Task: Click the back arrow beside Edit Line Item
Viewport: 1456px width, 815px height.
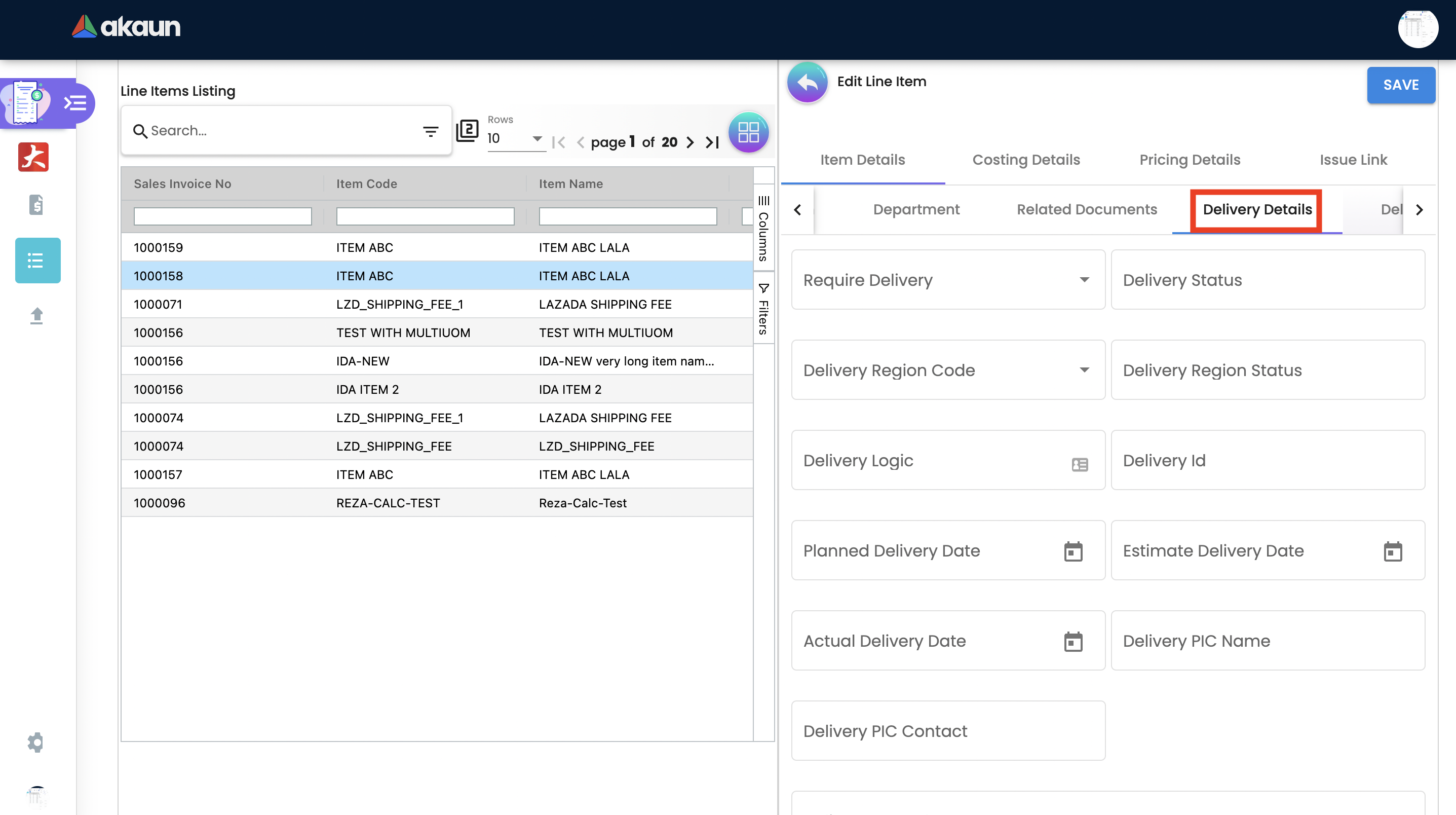Action: tap(807, 83)
